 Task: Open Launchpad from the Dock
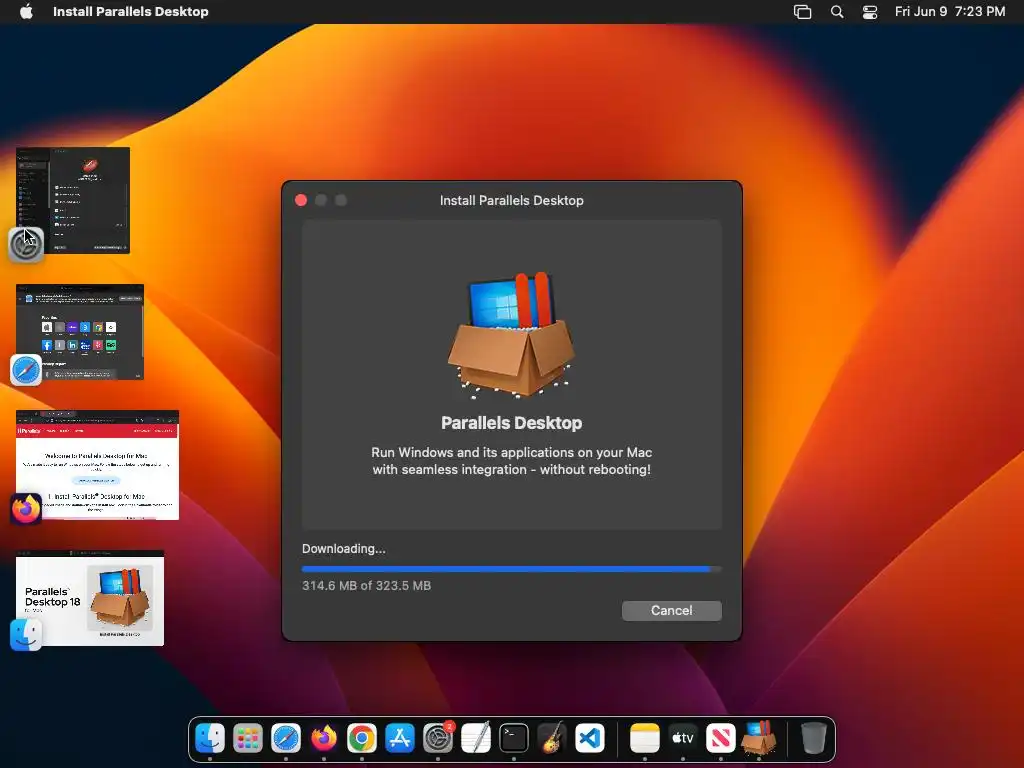click(x=248, y=739)
